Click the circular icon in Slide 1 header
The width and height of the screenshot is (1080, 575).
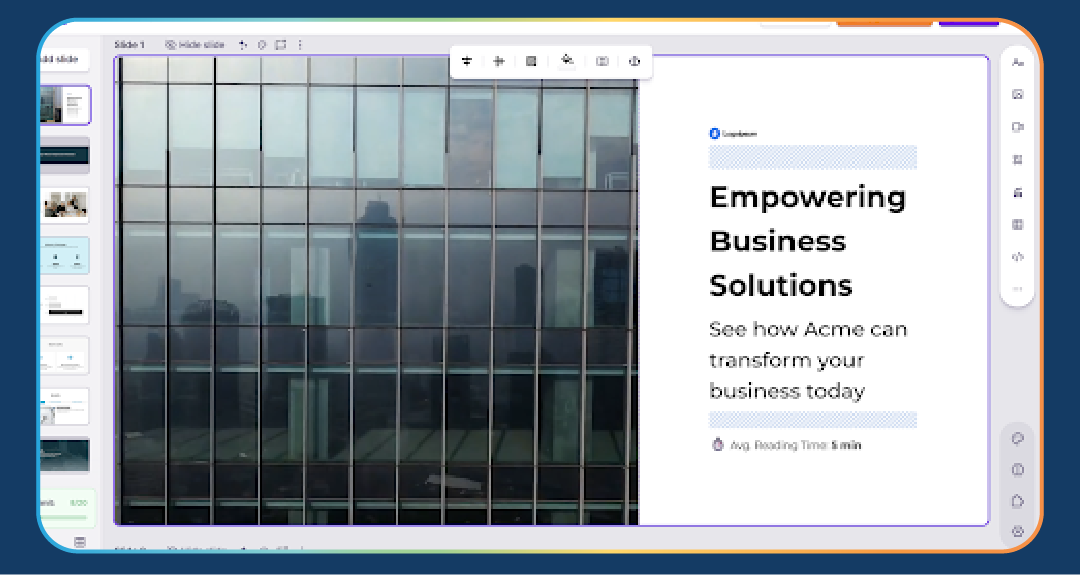(262, 45)
